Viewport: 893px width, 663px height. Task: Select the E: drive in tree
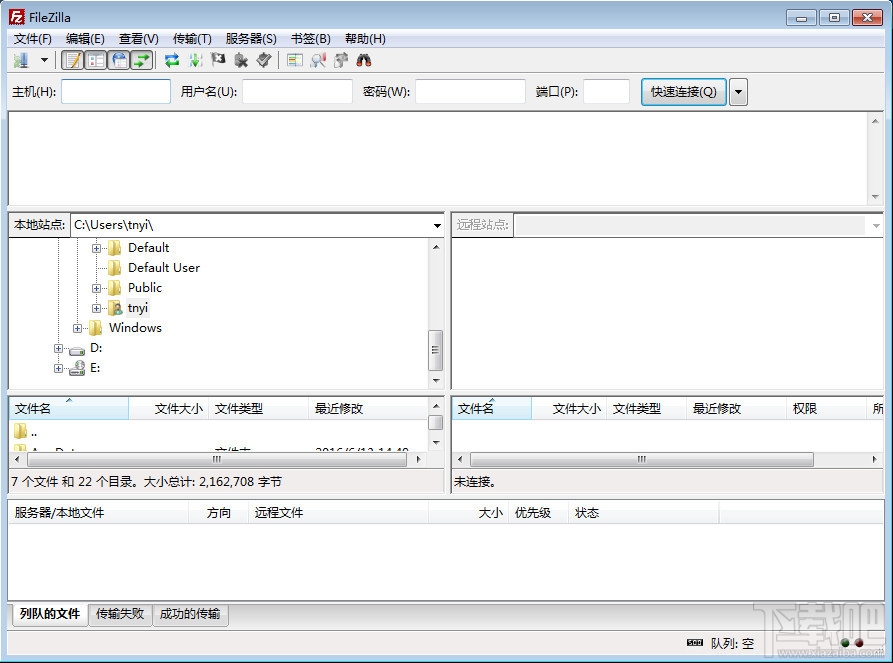(95, 368)
